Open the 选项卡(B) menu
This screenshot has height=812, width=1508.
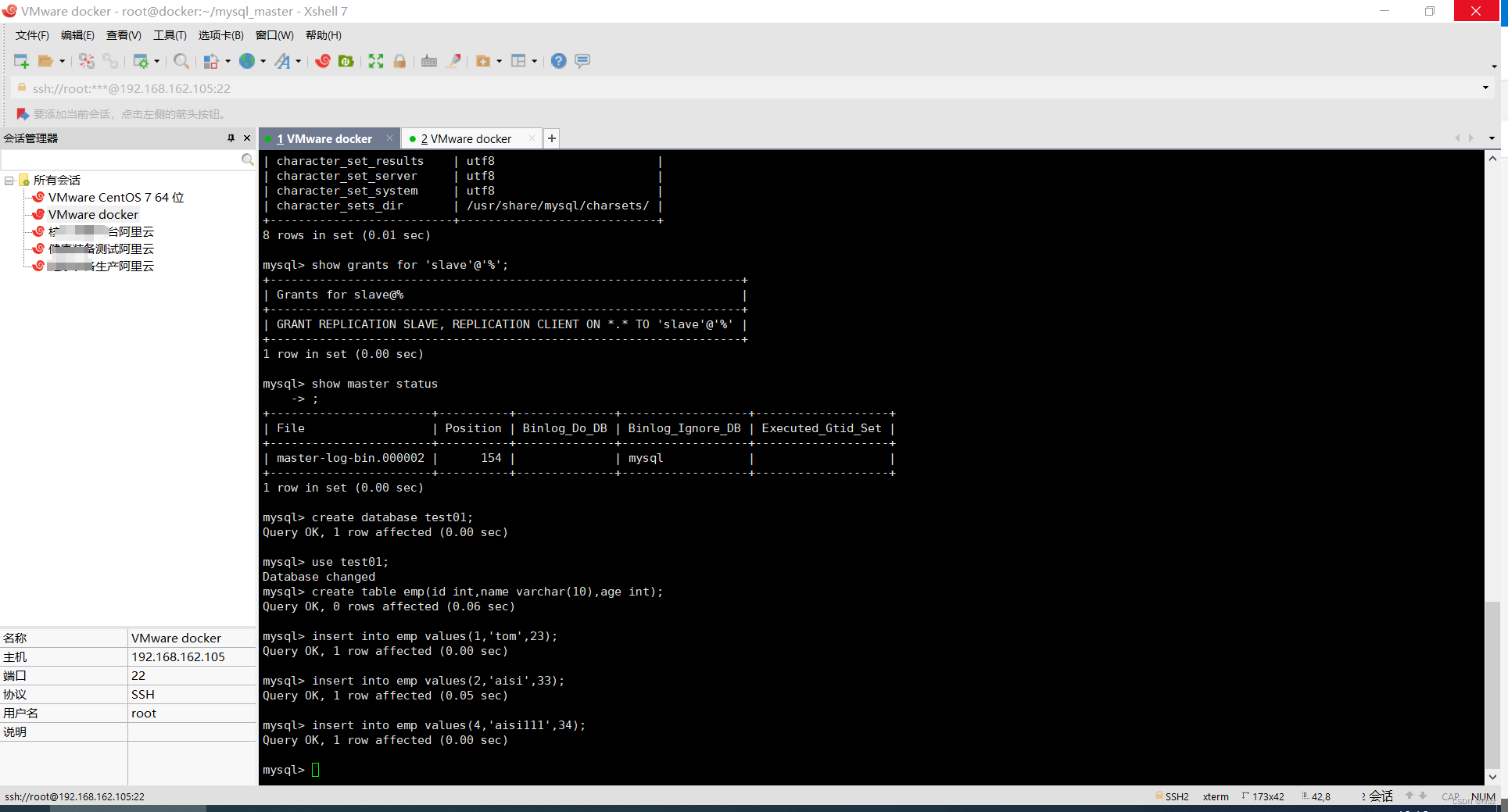(x=220, y=35)
